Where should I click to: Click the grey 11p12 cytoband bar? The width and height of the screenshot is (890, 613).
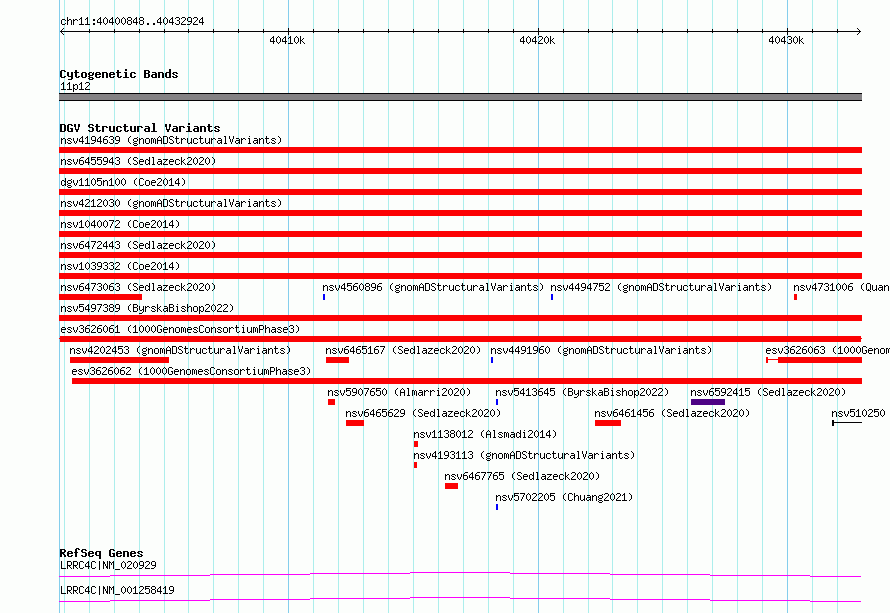click(x=460, y=97)
